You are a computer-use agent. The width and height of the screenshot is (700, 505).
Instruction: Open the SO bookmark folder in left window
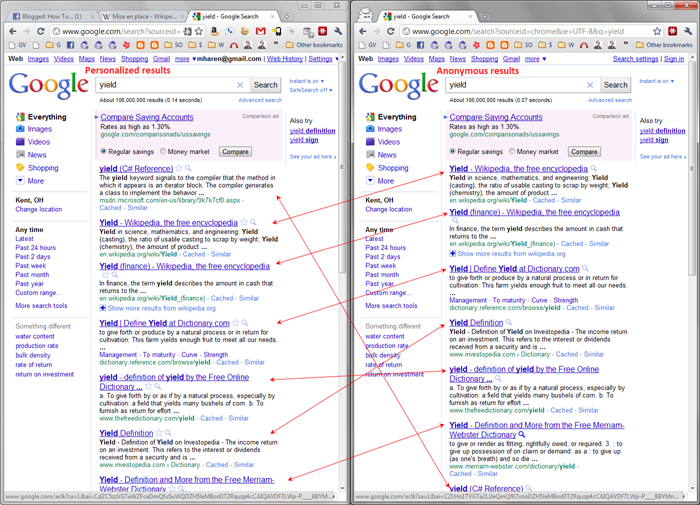pos(173,45)
